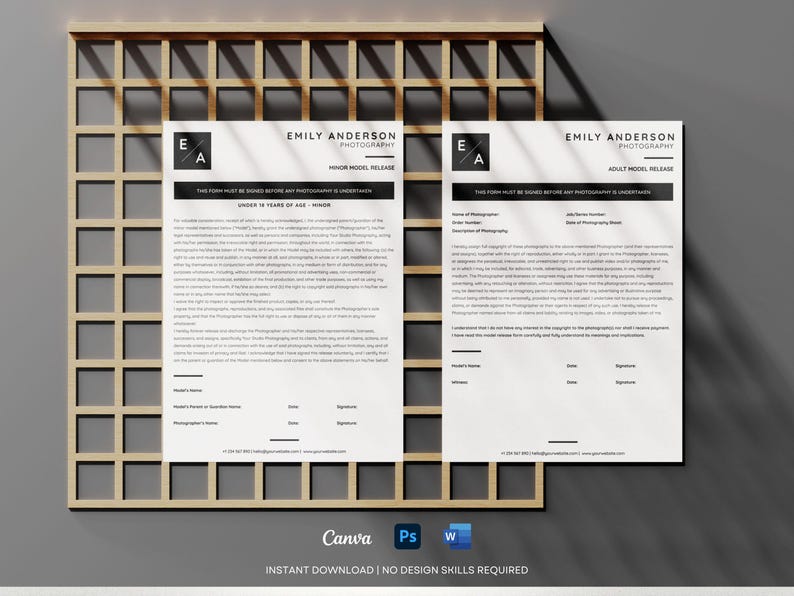794x596 pixels.
Task: Click 'Model's Name:' on the adult release form
Action: click(466, 366)
